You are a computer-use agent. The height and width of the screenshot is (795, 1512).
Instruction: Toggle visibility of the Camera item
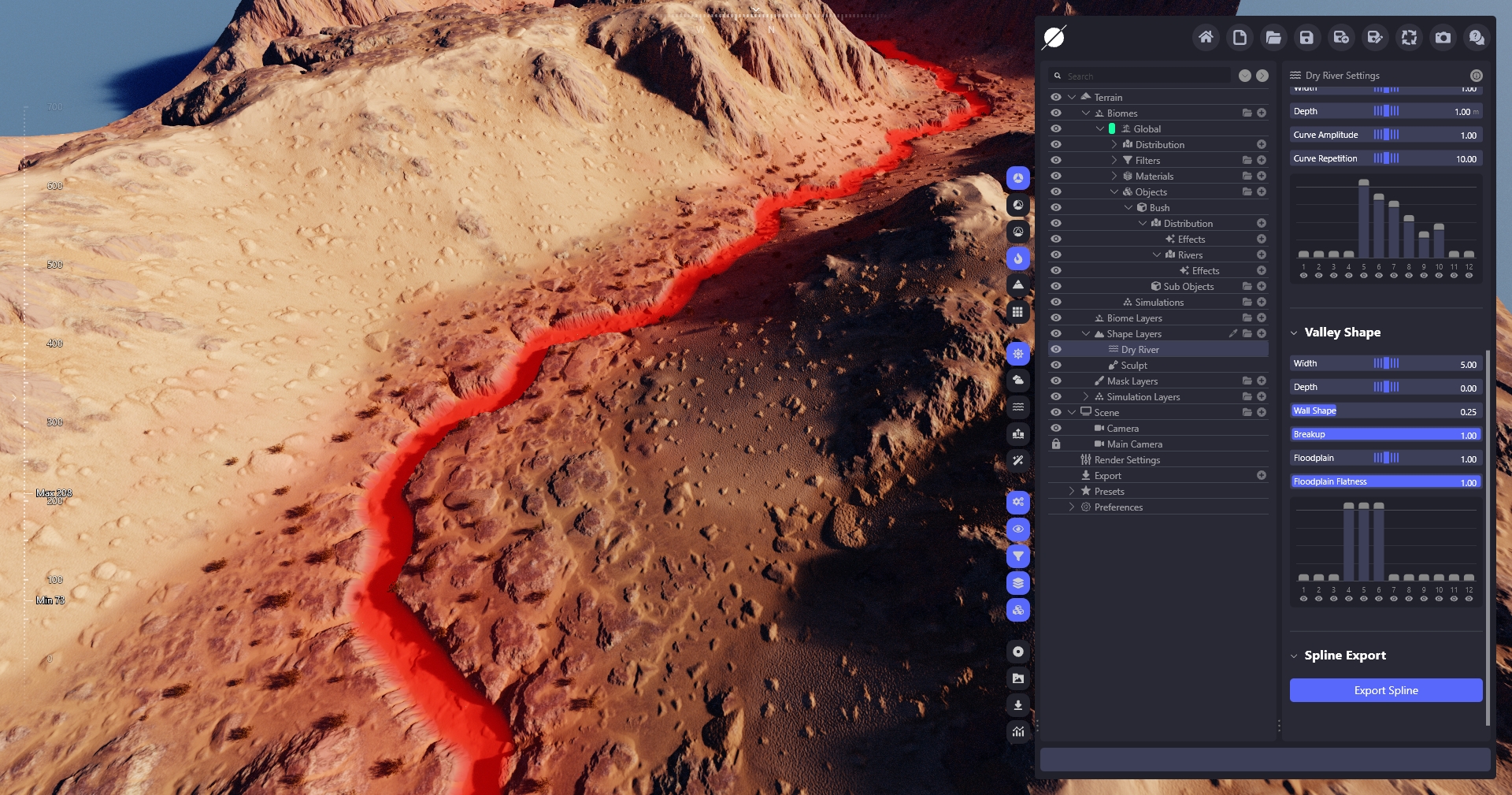click(1056, 428)
